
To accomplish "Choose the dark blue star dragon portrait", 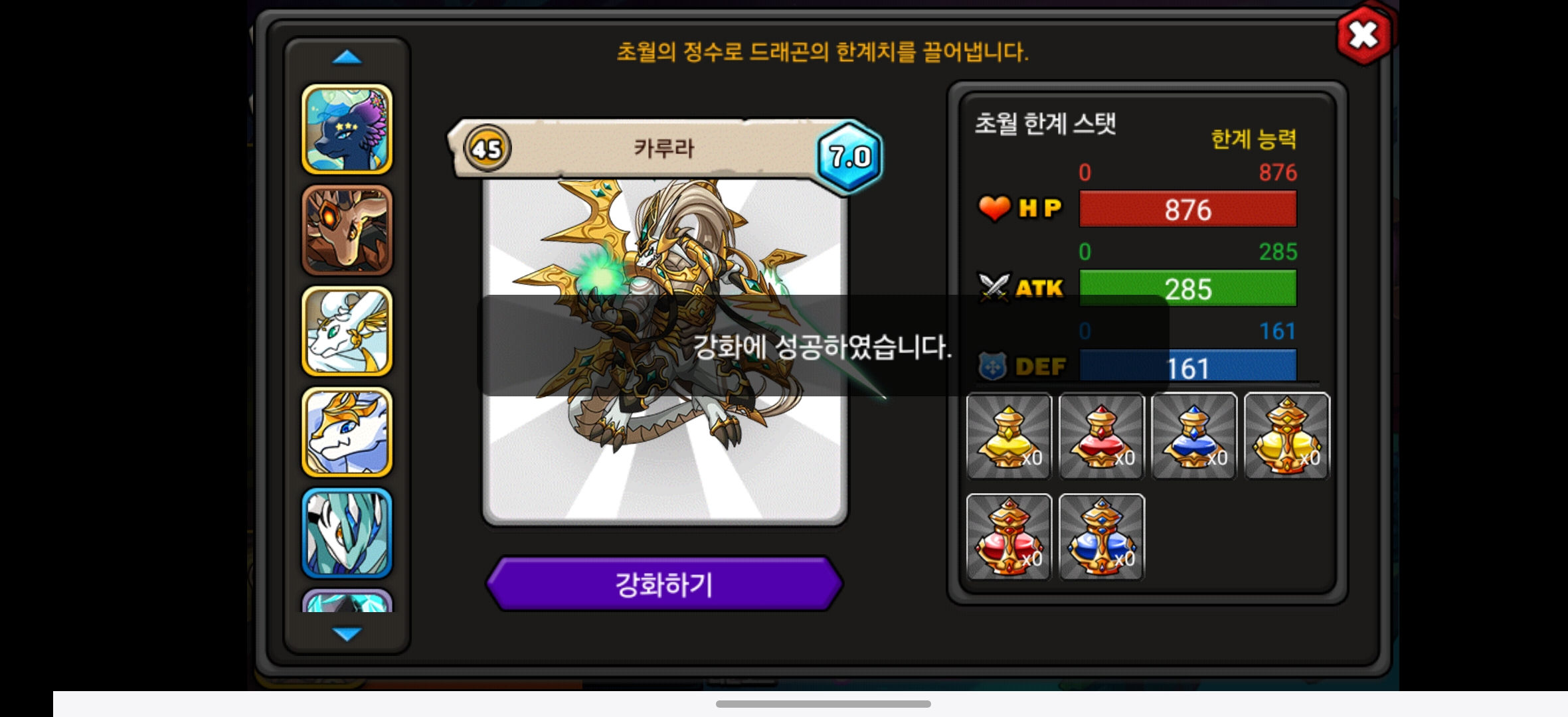I will coord(347,129).
